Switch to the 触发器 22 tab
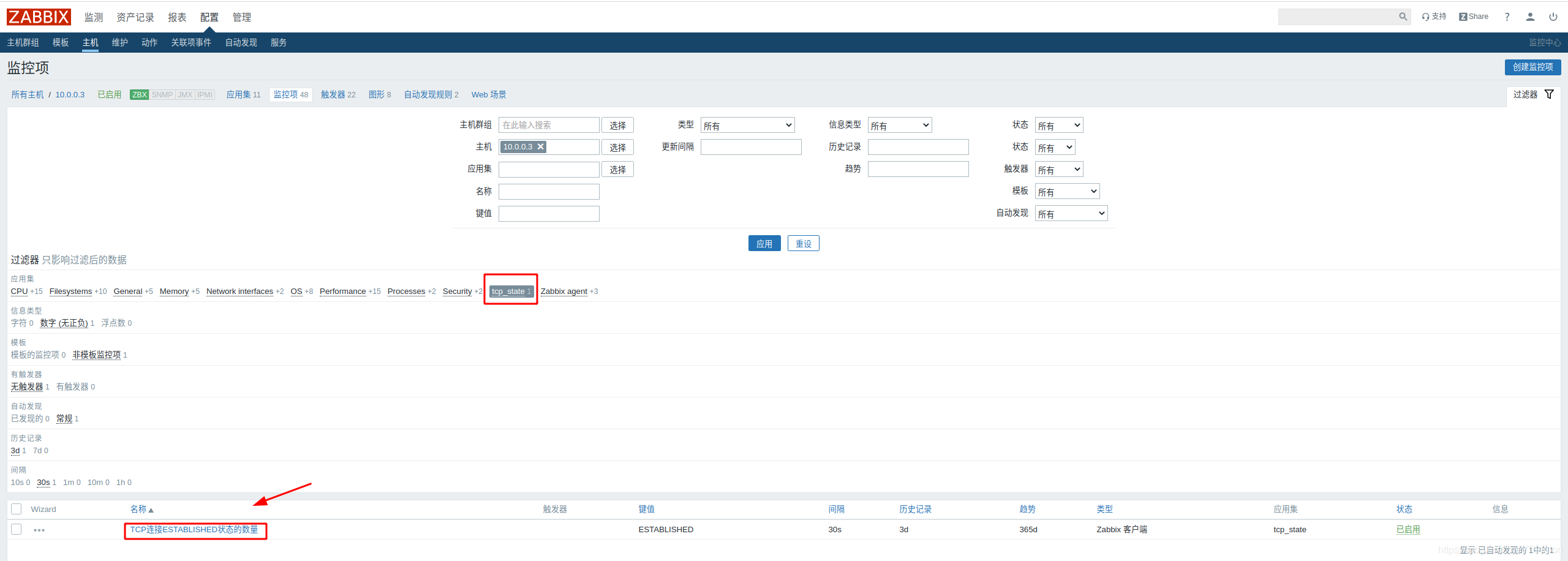The width and height of the screenshot is (1568, 561). (x=338, y=95)
